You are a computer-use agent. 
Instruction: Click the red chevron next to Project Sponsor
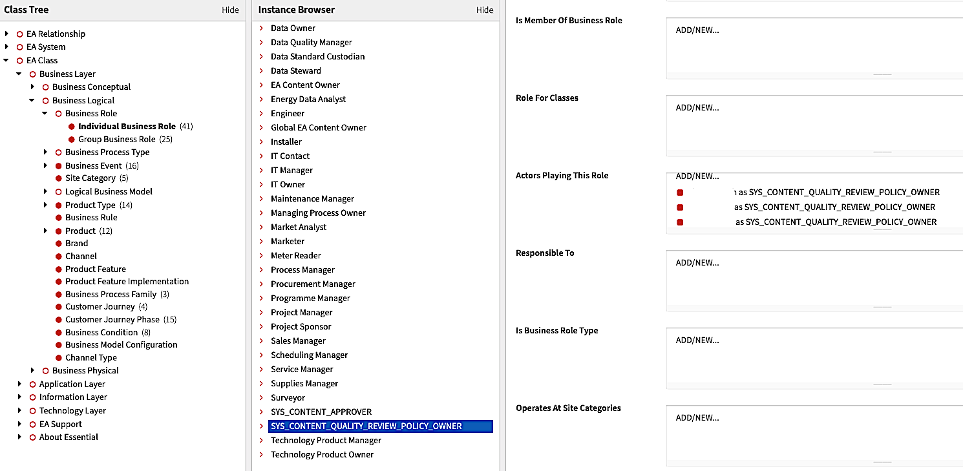tap(261, 327)
